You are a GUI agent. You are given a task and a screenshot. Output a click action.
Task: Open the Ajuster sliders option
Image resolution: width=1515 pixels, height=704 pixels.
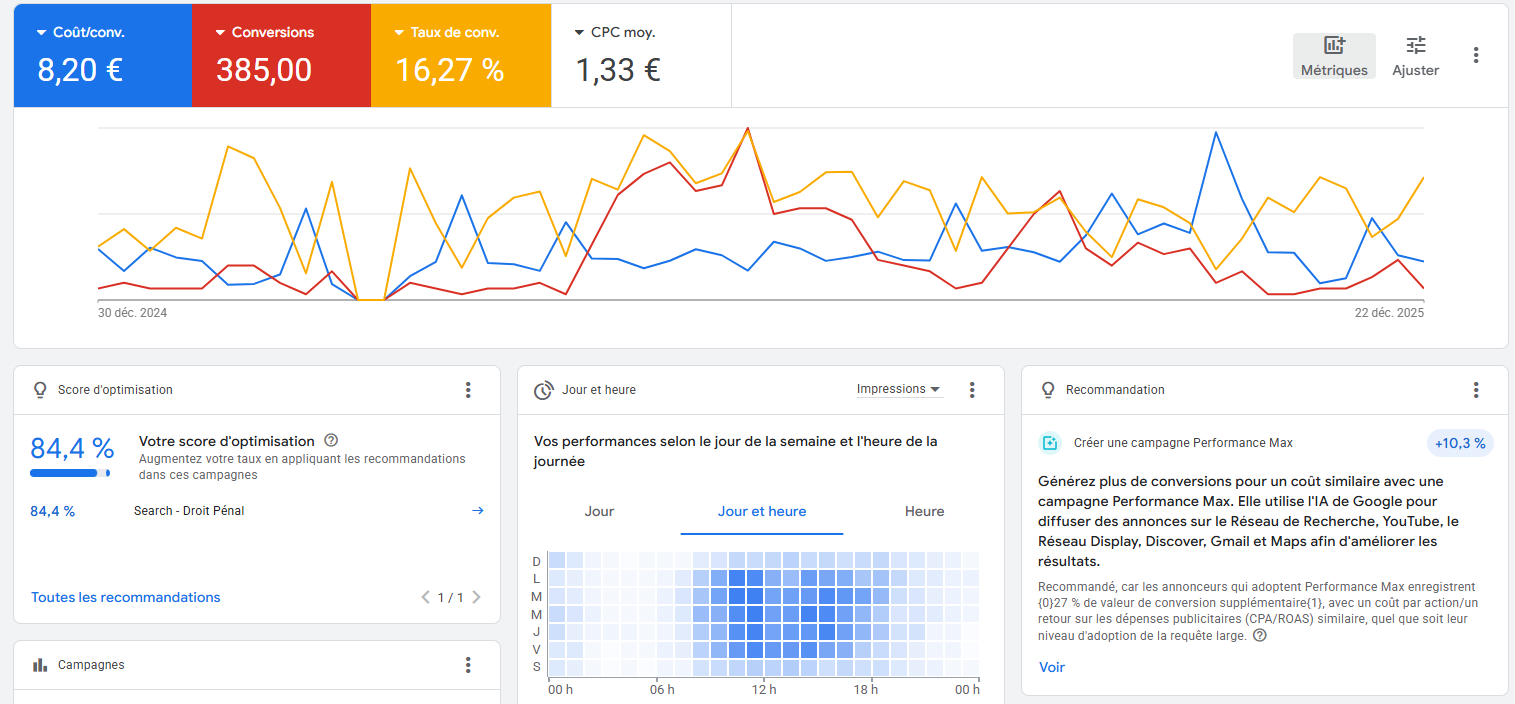(x=1416, y=56)
